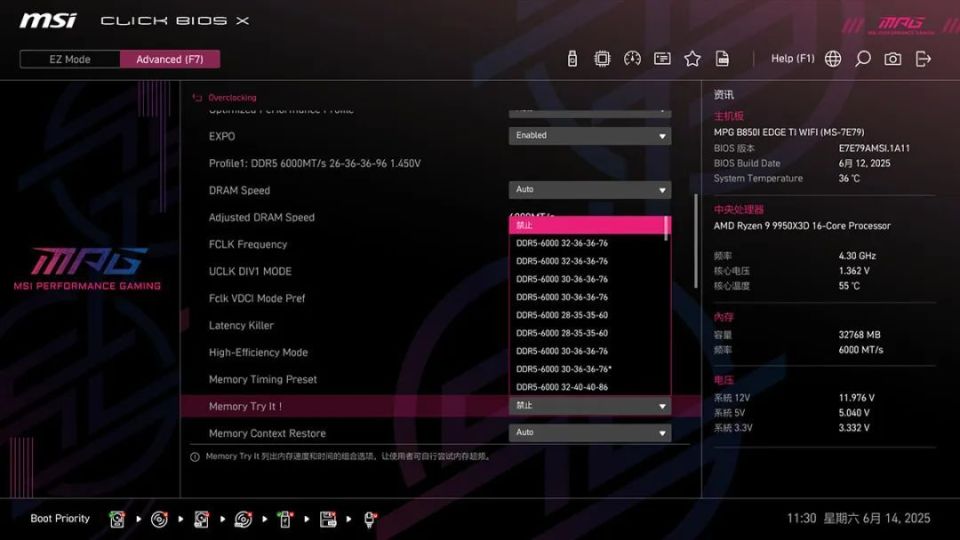The height and width of the screenshot is (540, 960).
Task: Select the FCLK Frequency setting
Action: coord(248,244)
